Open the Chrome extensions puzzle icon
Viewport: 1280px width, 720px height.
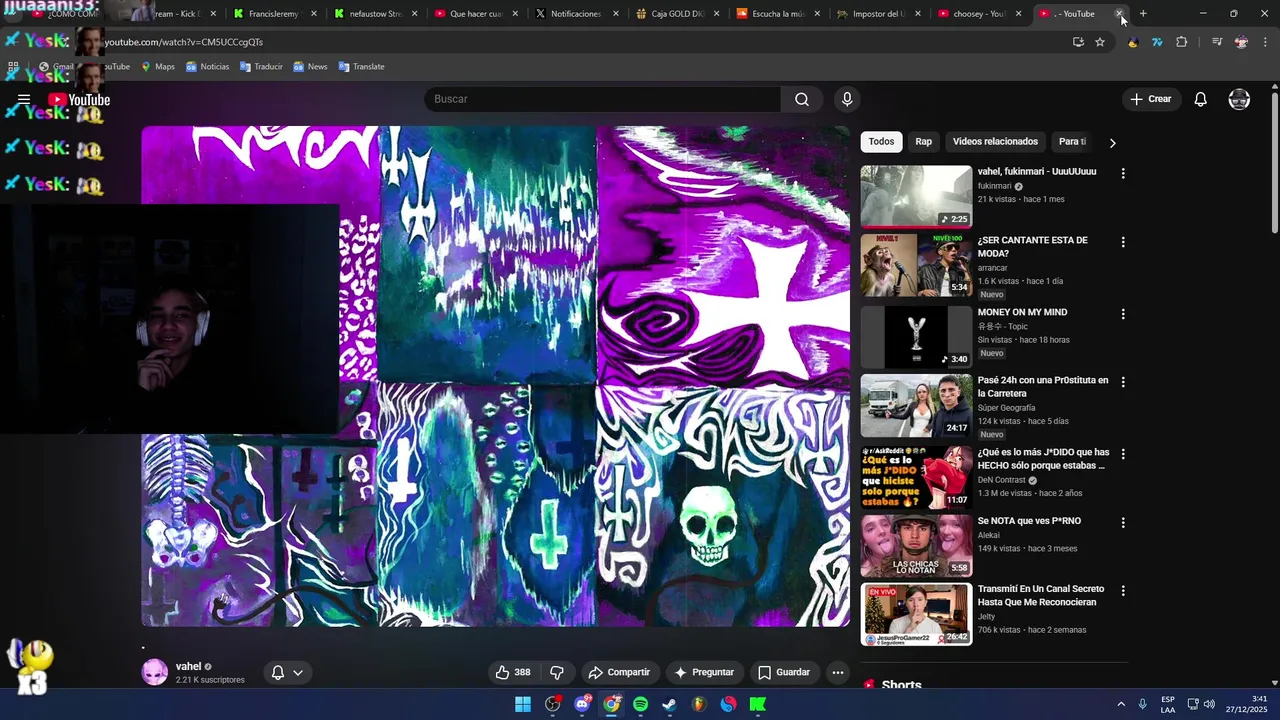(1182, 42)
